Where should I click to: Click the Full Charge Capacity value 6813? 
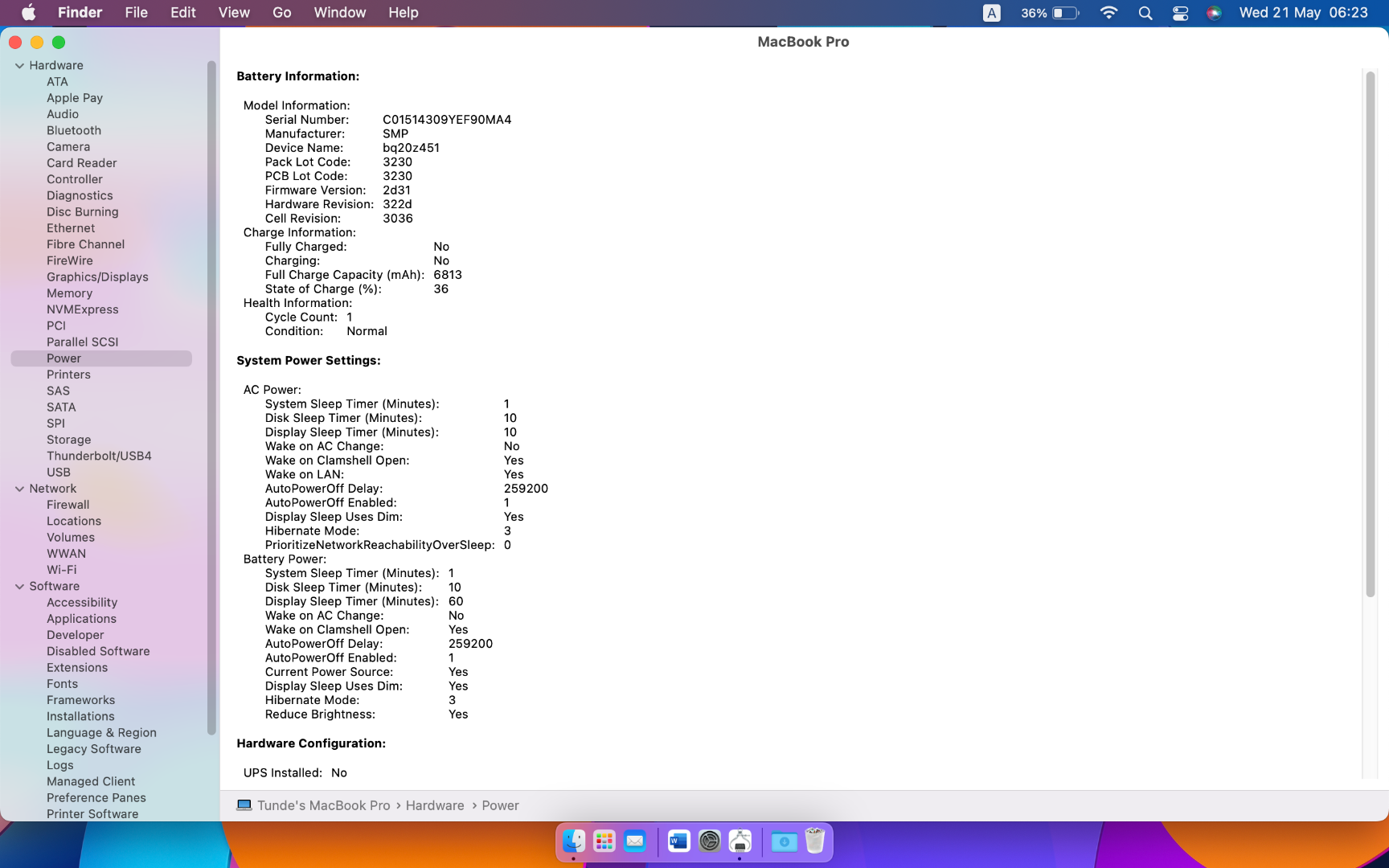pyautogui.click(x=448, y=275)
